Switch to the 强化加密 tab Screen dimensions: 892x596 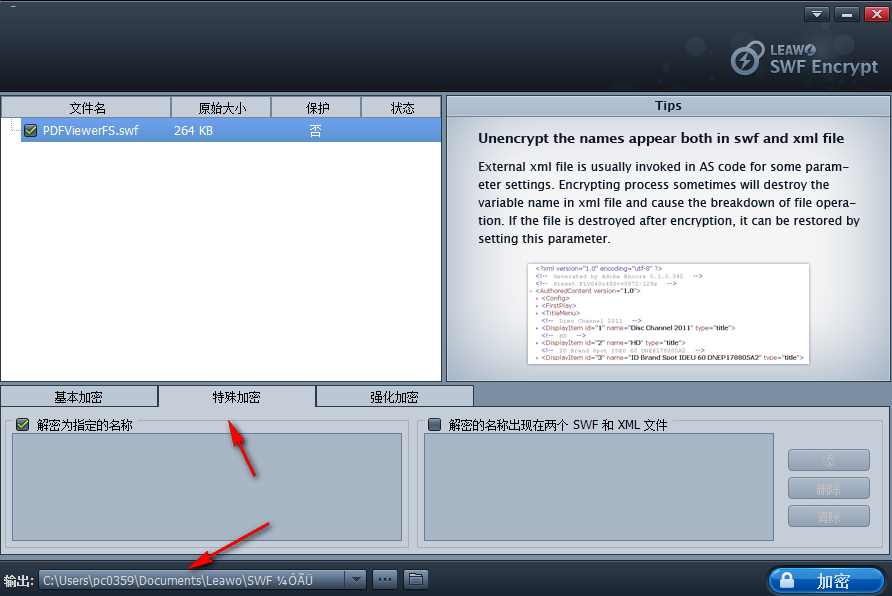(394, 396)
